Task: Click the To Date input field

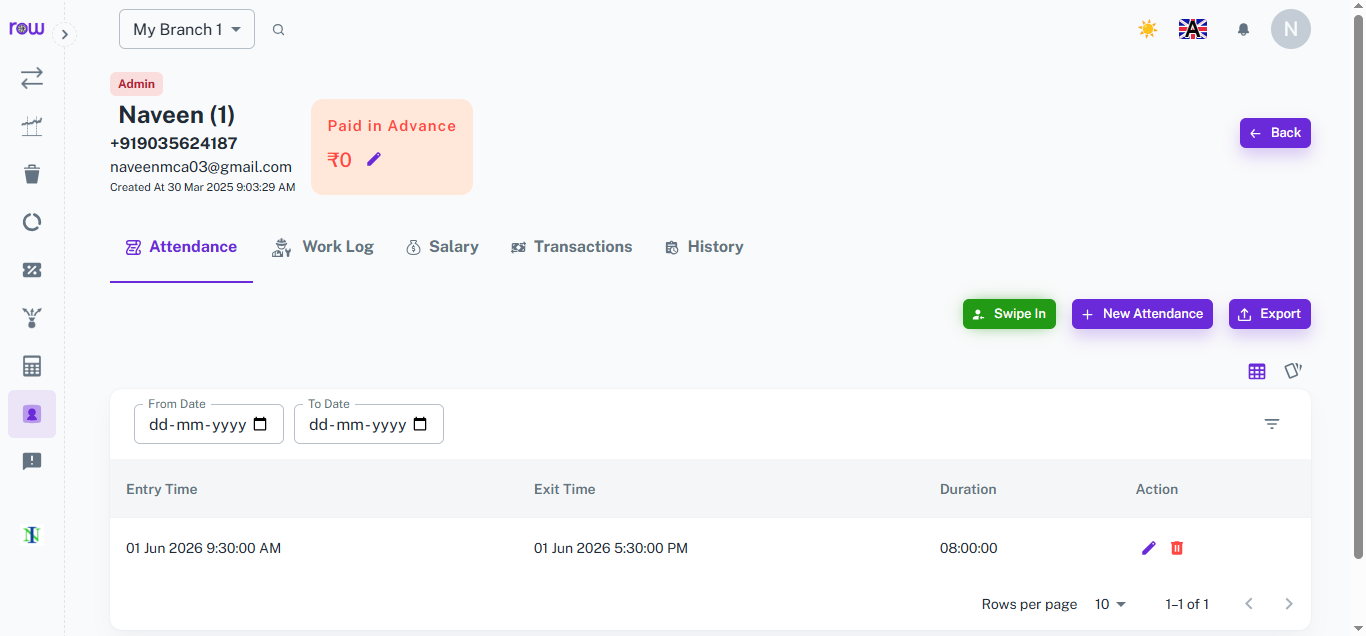Action: click(369, 424)
